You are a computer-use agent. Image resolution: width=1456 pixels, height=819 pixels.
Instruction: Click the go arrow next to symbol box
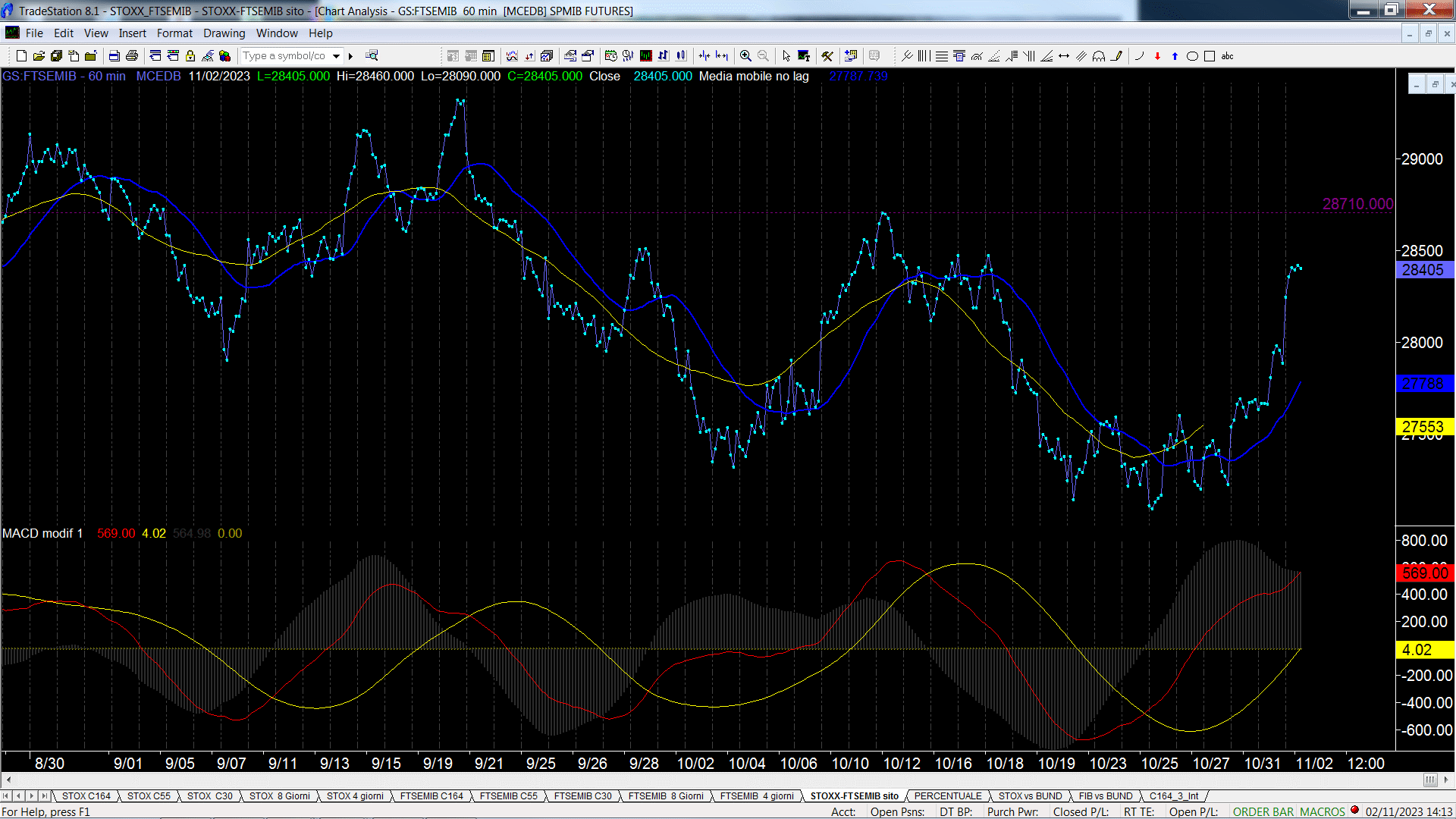tap(350, 56)
